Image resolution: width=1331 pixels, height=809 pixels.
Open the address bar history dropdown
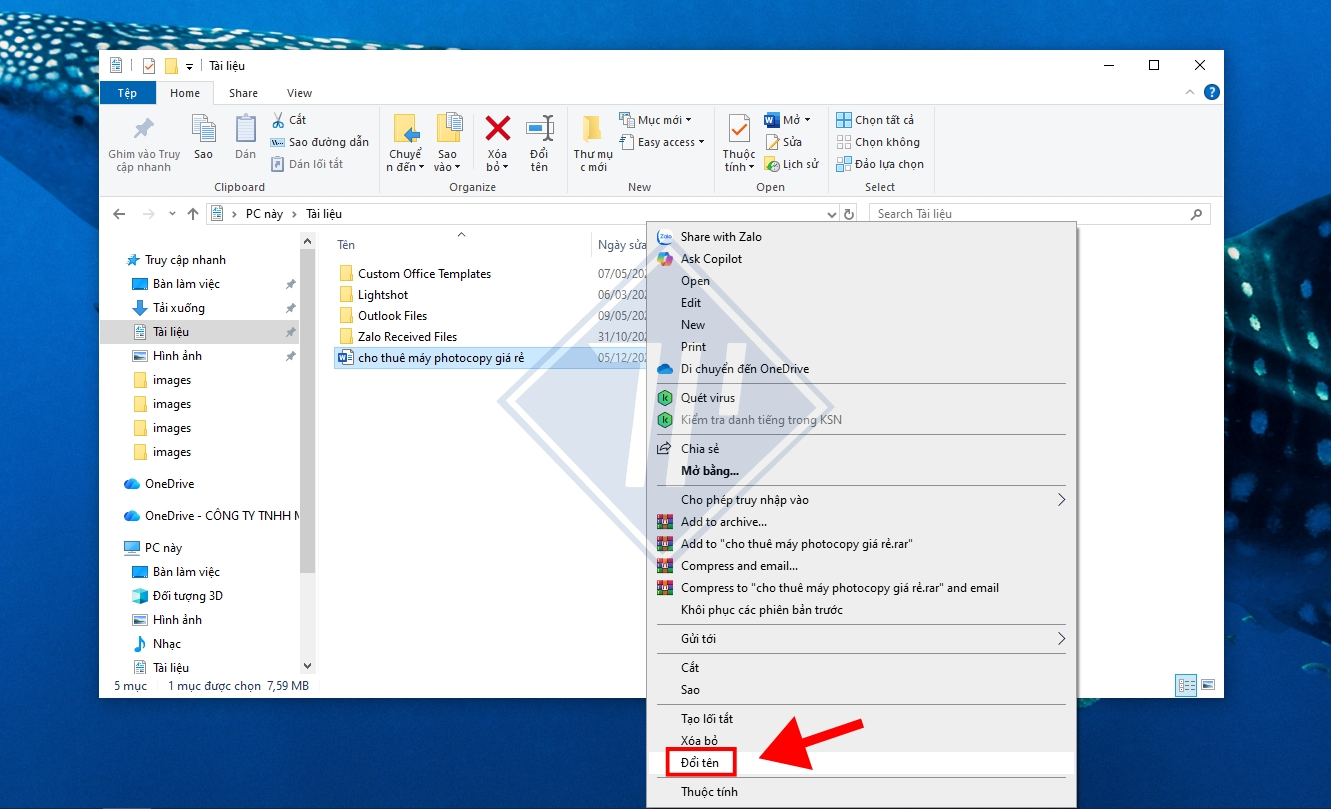pos(833,214)
